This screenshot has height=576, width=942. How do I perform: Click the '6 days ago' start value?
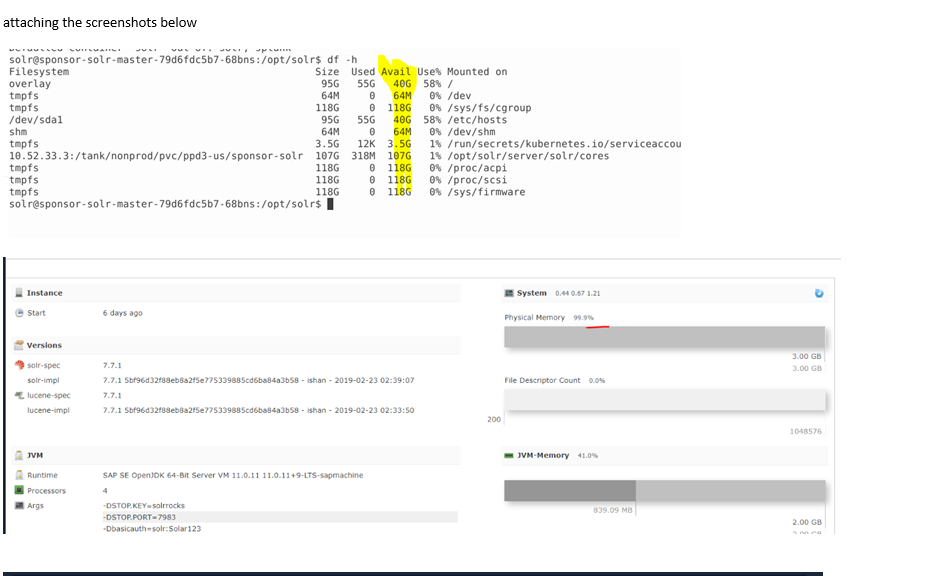click(123, 313)
